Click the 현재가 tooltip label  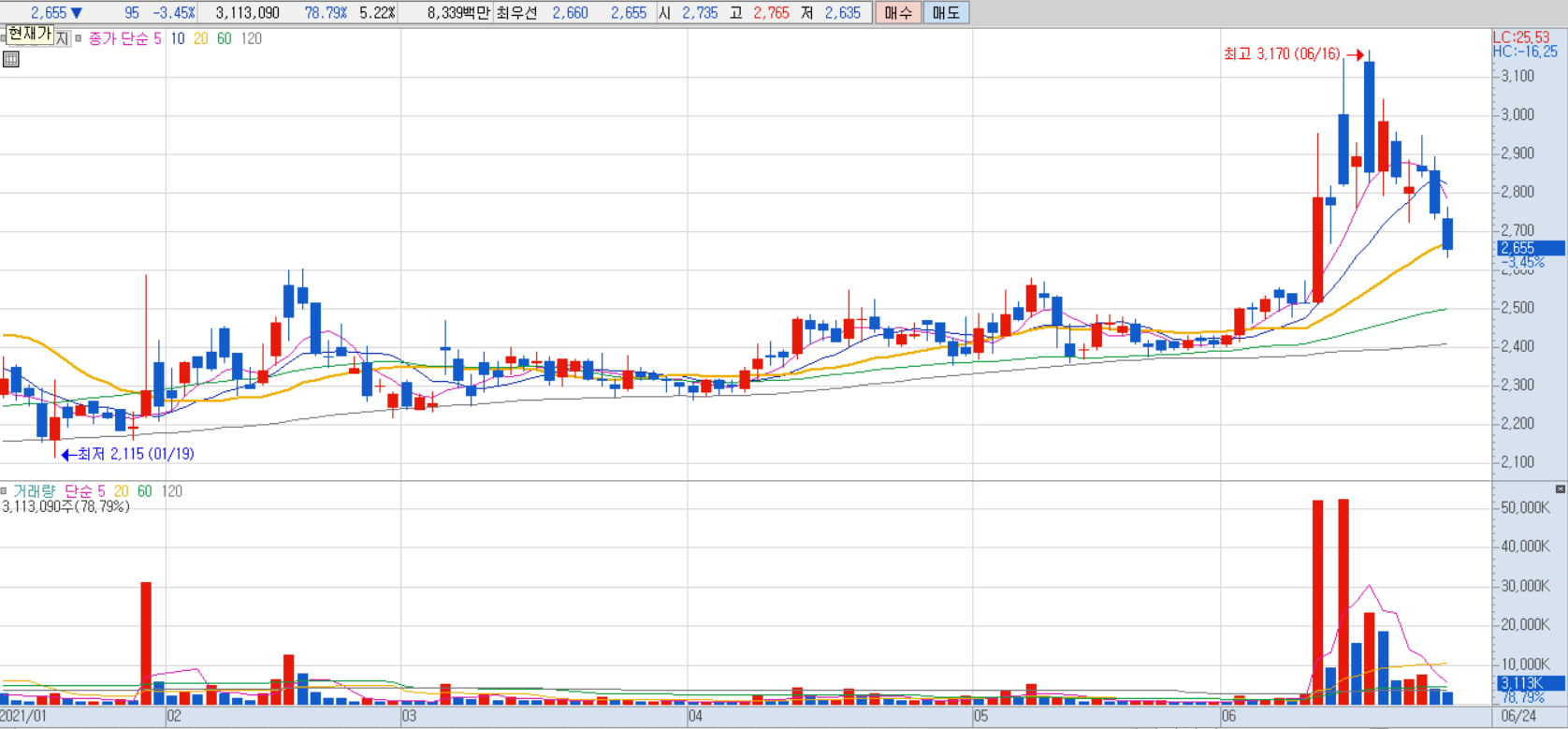click(x=29, y=33)
